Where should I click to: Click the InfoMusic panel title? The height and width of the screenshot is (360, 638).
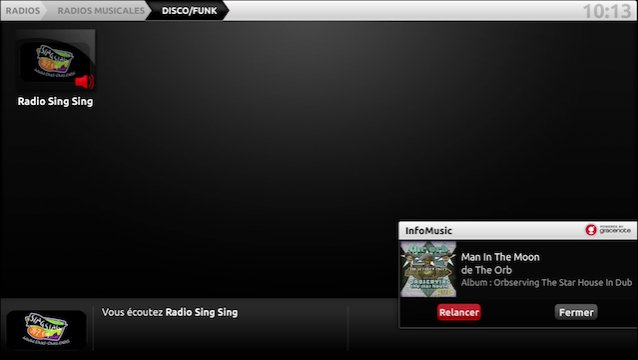428,231
